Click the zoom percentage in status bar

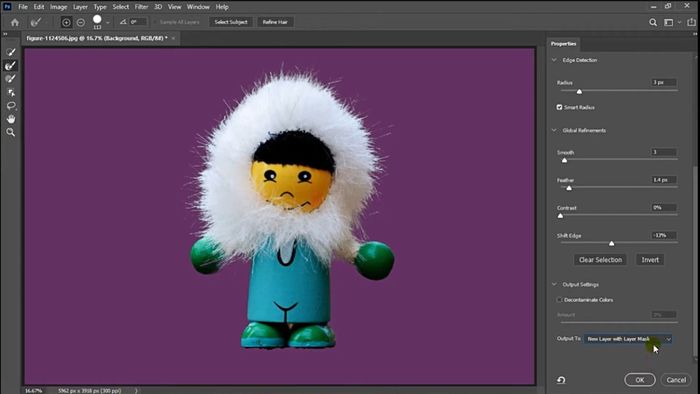point(33,390)
